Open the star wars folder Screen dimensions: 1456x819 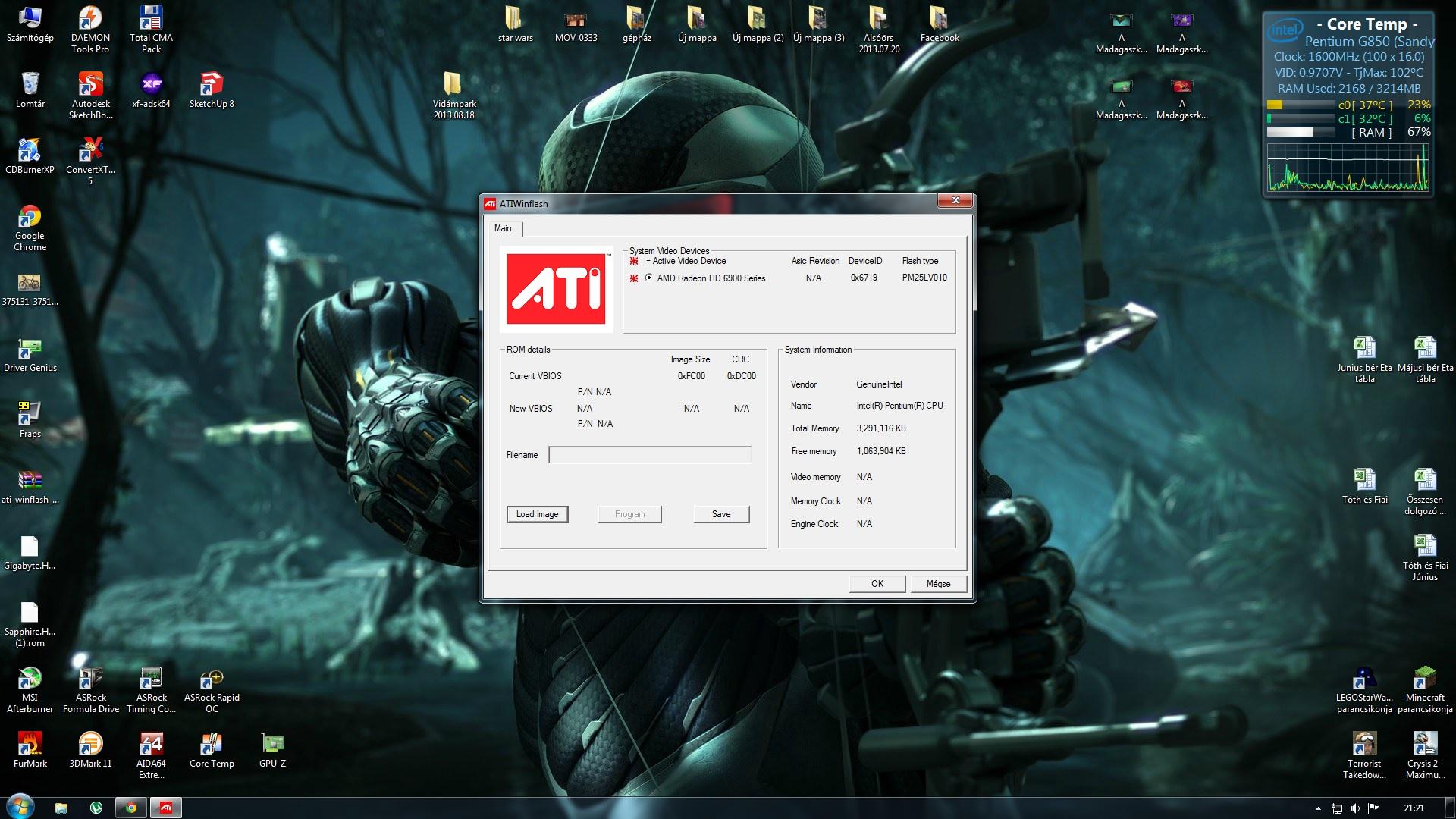pos(515,24)
